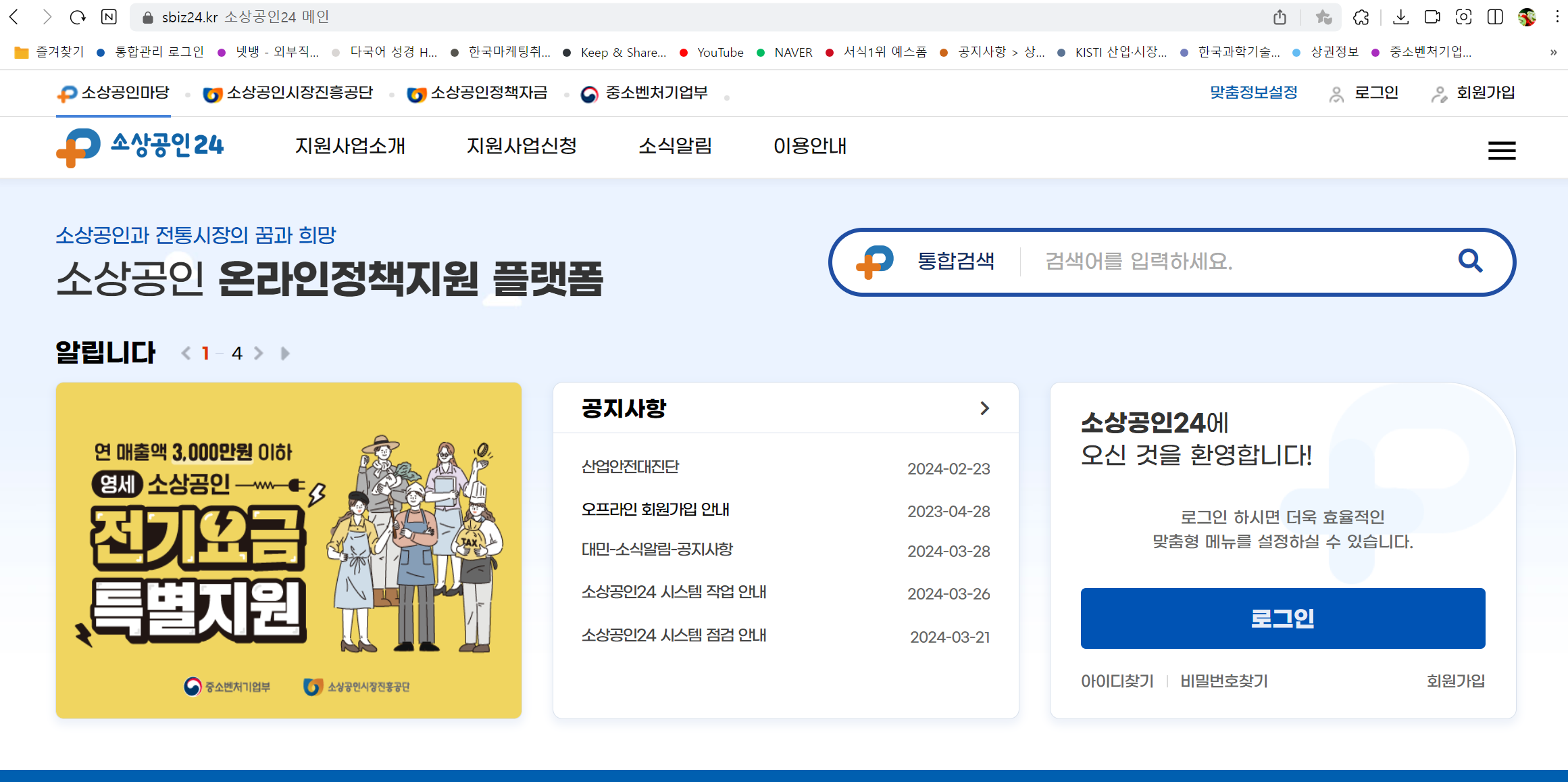Click the 소상공인24 logo
The height and width of the screenshot is (782, 1568).
pos(140,146)
